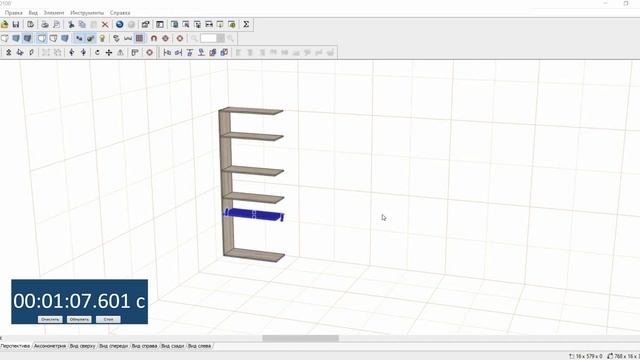Switch to the Вид справа tab
Screen dimensions: 640x360
coord(144,346)
